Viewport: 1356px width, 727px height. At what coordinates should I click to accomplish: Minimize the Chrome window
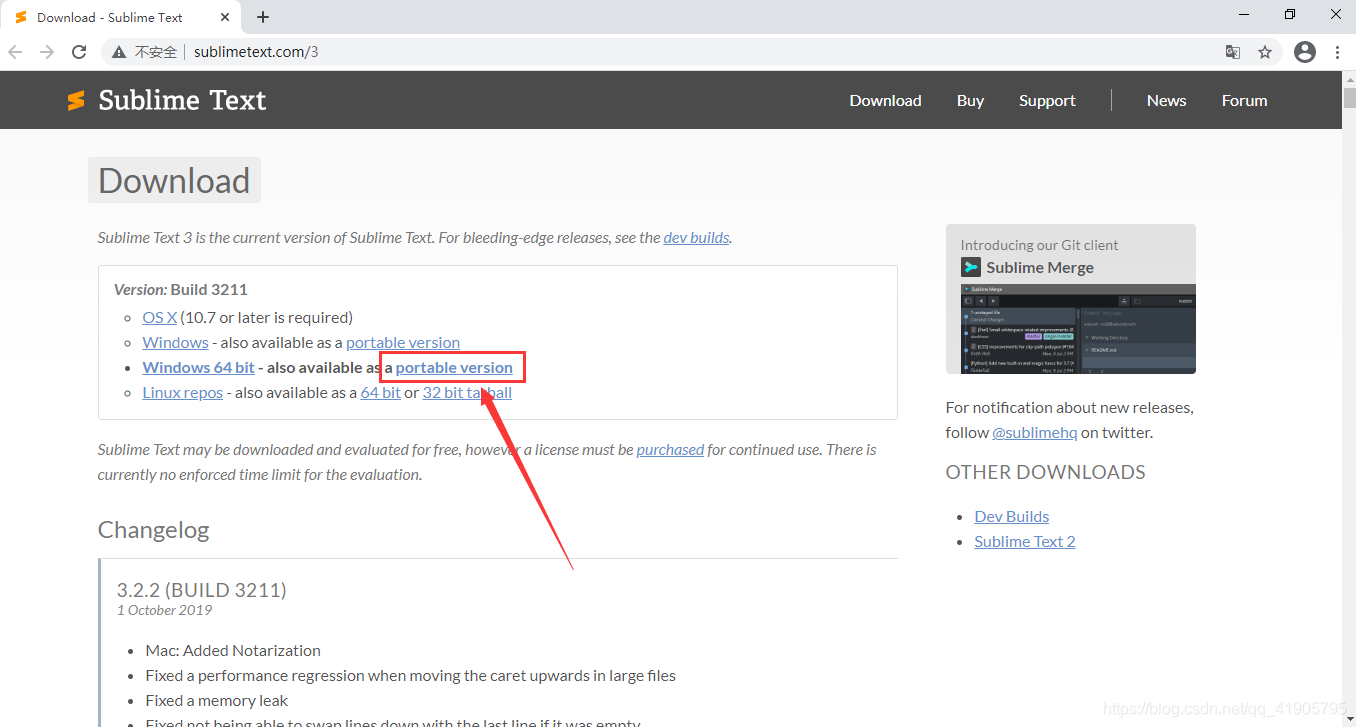point(1245,14)
